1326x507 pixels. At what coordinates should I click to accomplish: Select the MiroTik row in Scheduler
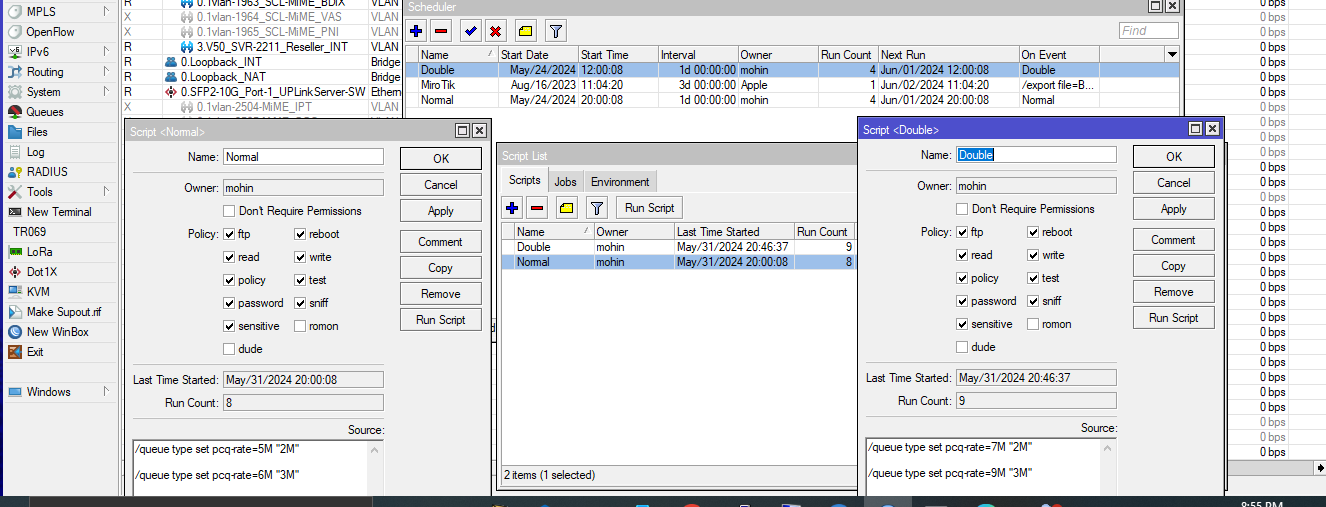pos(792,85)
